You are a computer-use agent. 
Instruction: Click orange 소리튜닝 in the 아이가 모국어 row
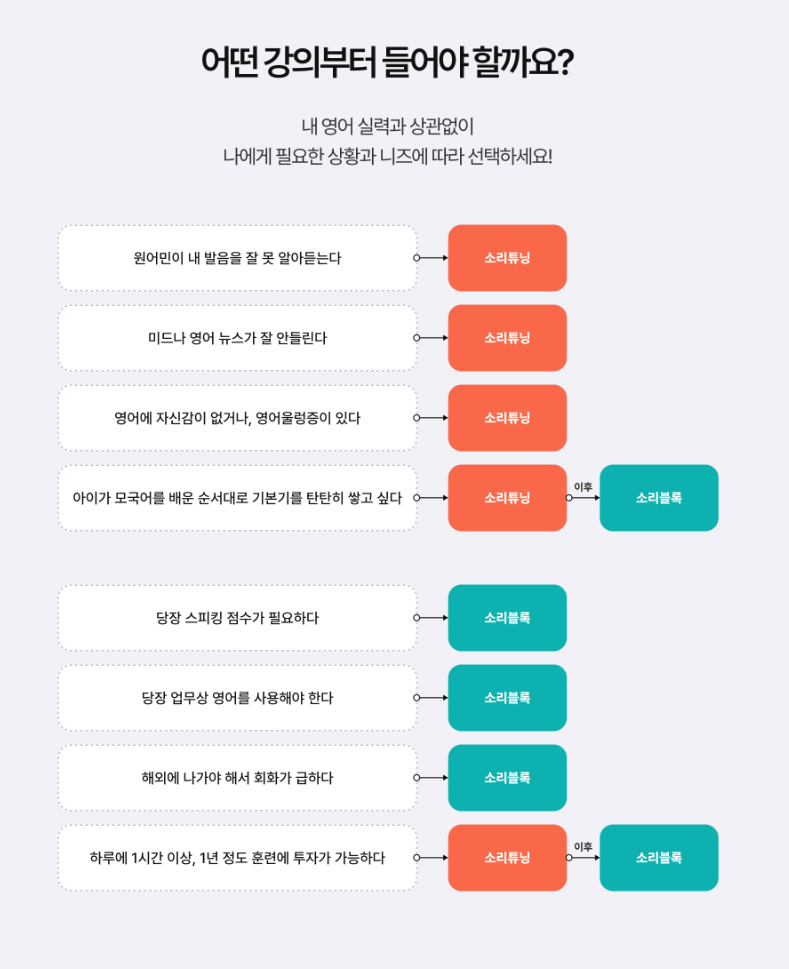click(507, 498)
